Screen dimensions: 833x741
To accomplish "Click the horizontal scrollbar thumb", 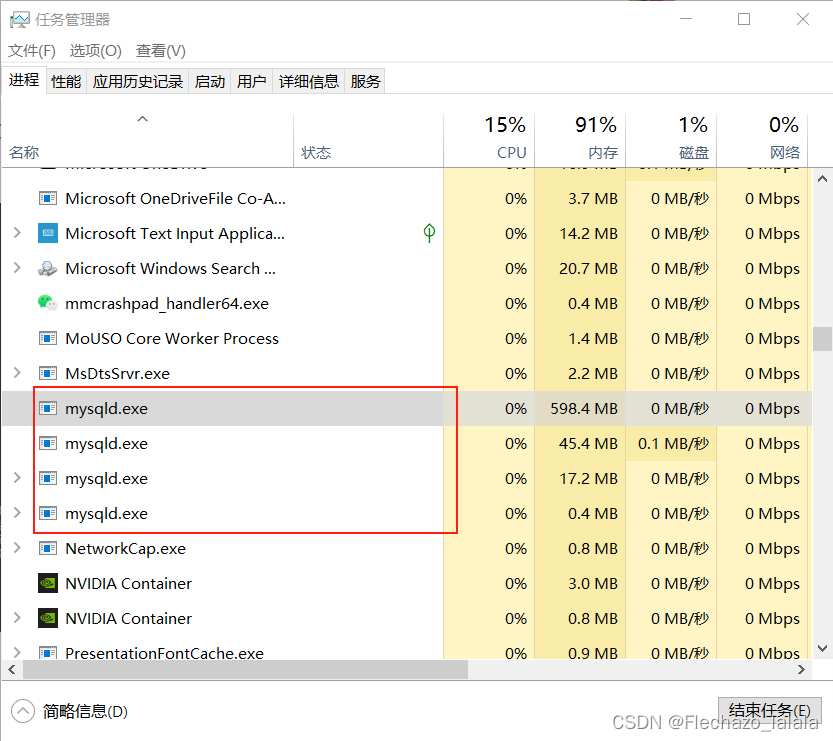I will [x=245, y=670].
